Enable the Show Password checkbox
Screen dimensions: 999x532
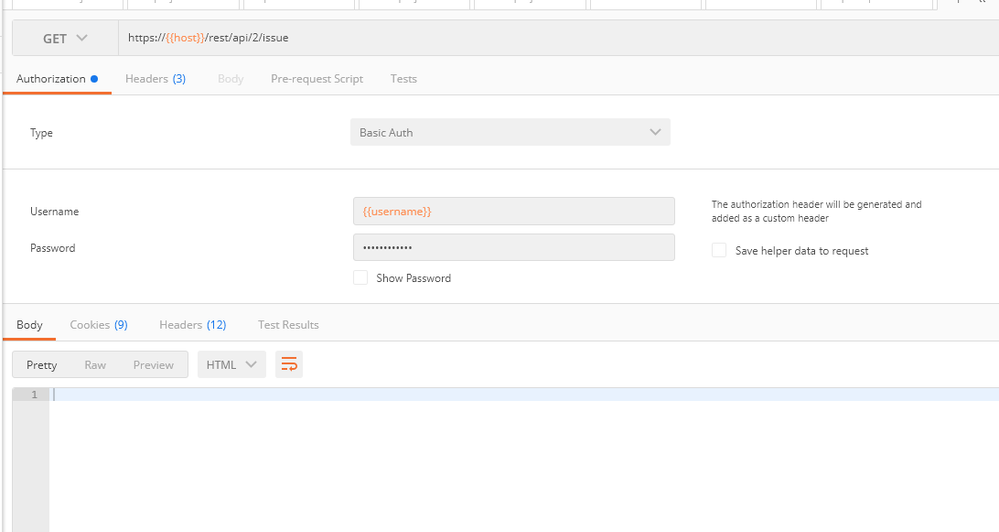(x=361, y=278)
